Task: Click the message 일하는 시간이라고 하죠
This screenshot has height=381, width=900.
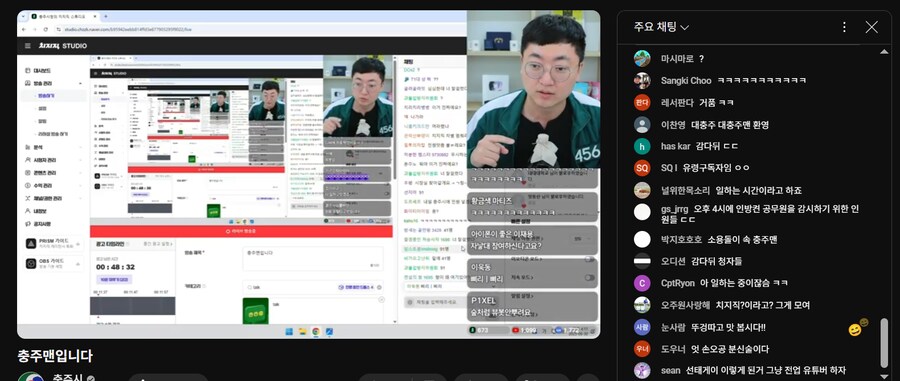Action: coord(758,190)
